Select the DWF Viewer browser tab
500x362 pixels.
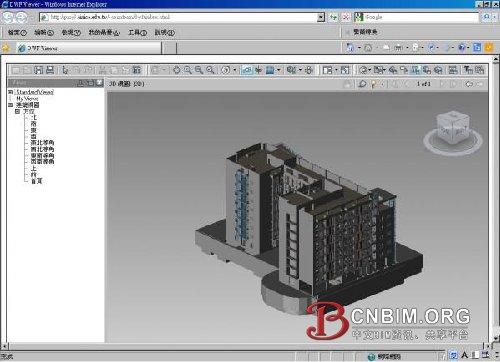click(89, 48)
